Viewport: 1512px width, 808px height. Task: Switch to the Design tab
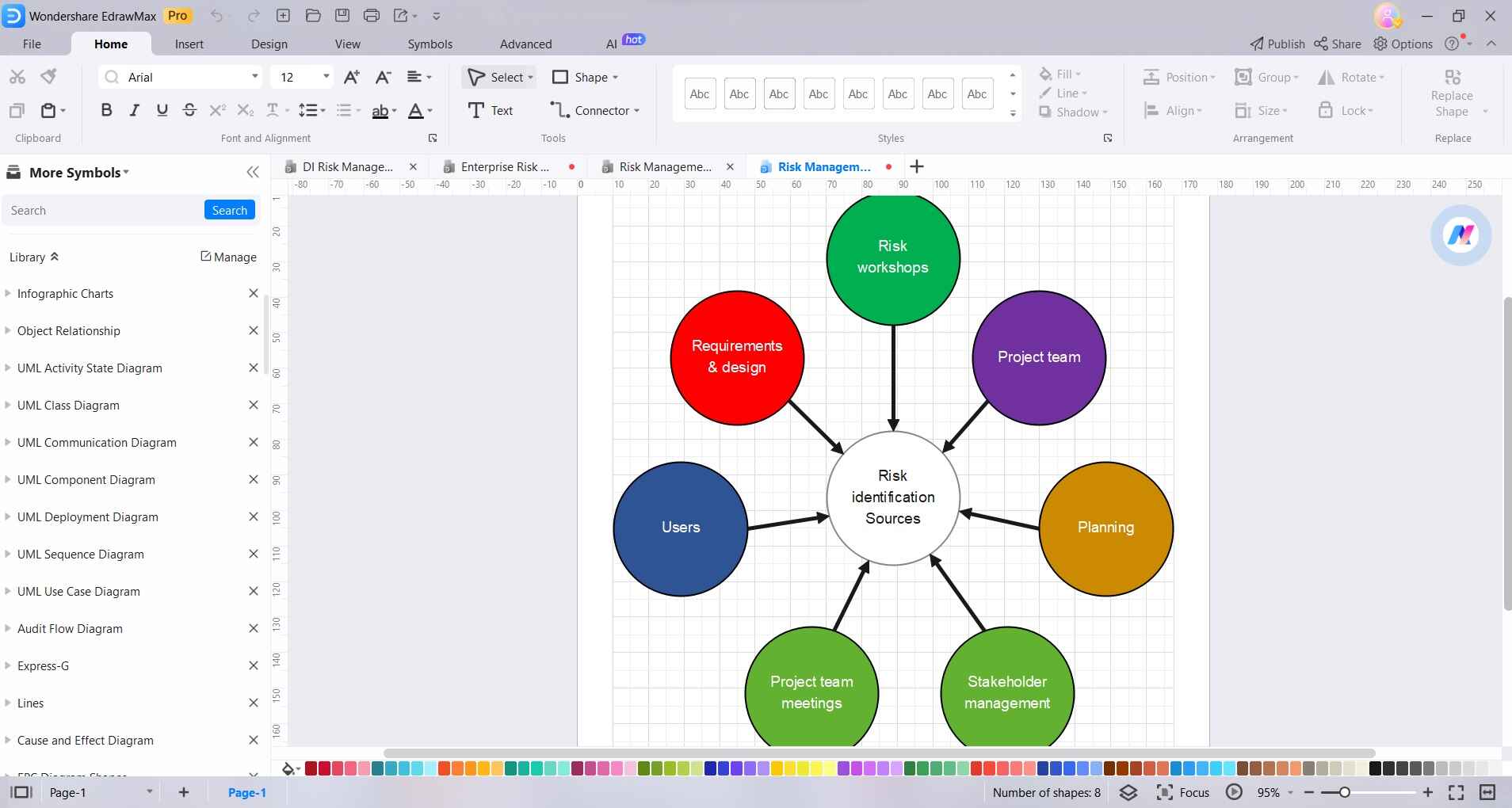269,44
